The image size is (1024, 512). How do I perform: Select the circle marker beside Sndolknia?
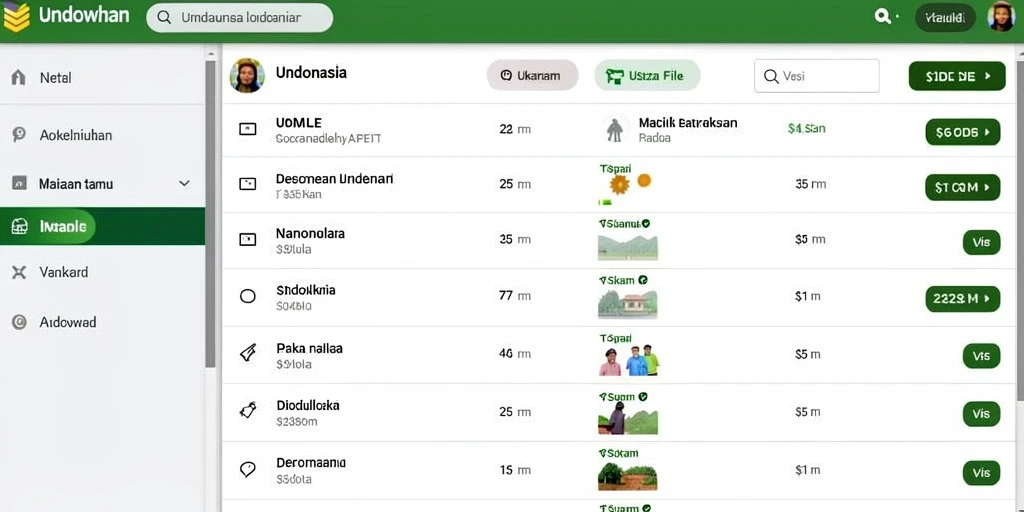pos(248,296)
